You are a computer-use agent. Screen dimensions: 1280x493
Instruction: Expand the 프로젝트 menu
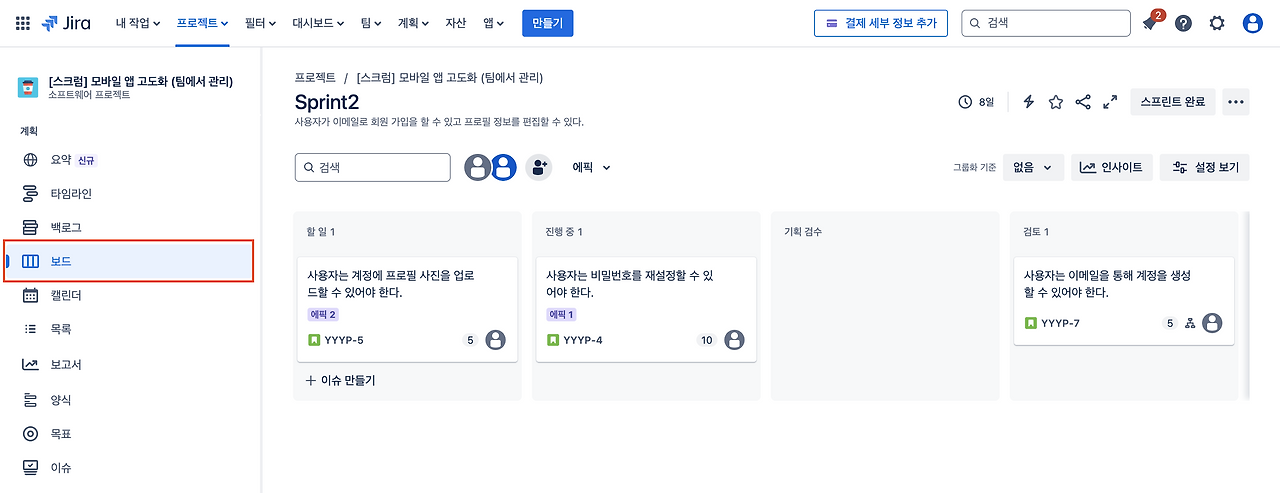[x=202, y=23]
